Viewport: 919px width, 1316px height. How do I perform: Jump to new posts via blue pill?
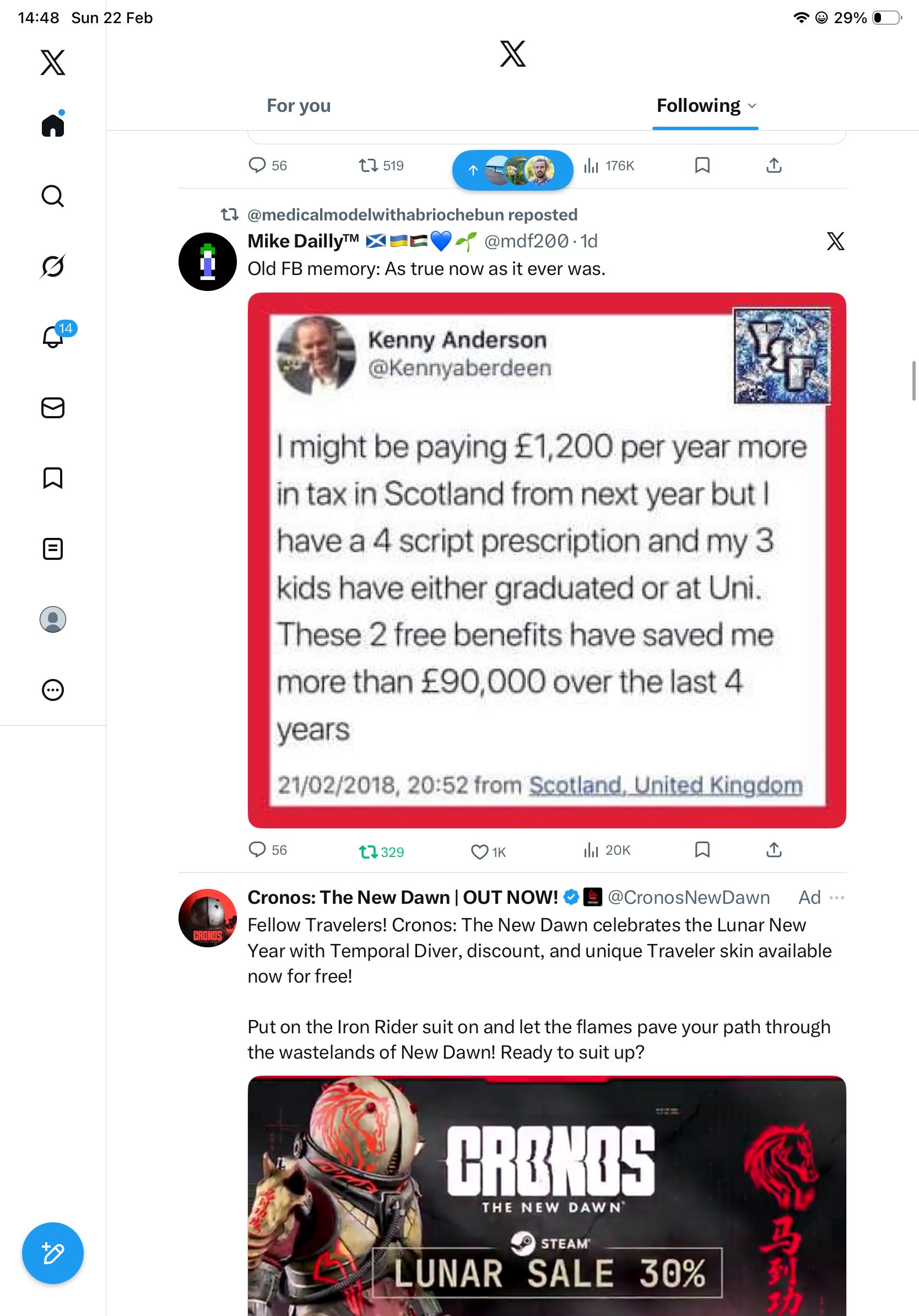pos(512,170)
